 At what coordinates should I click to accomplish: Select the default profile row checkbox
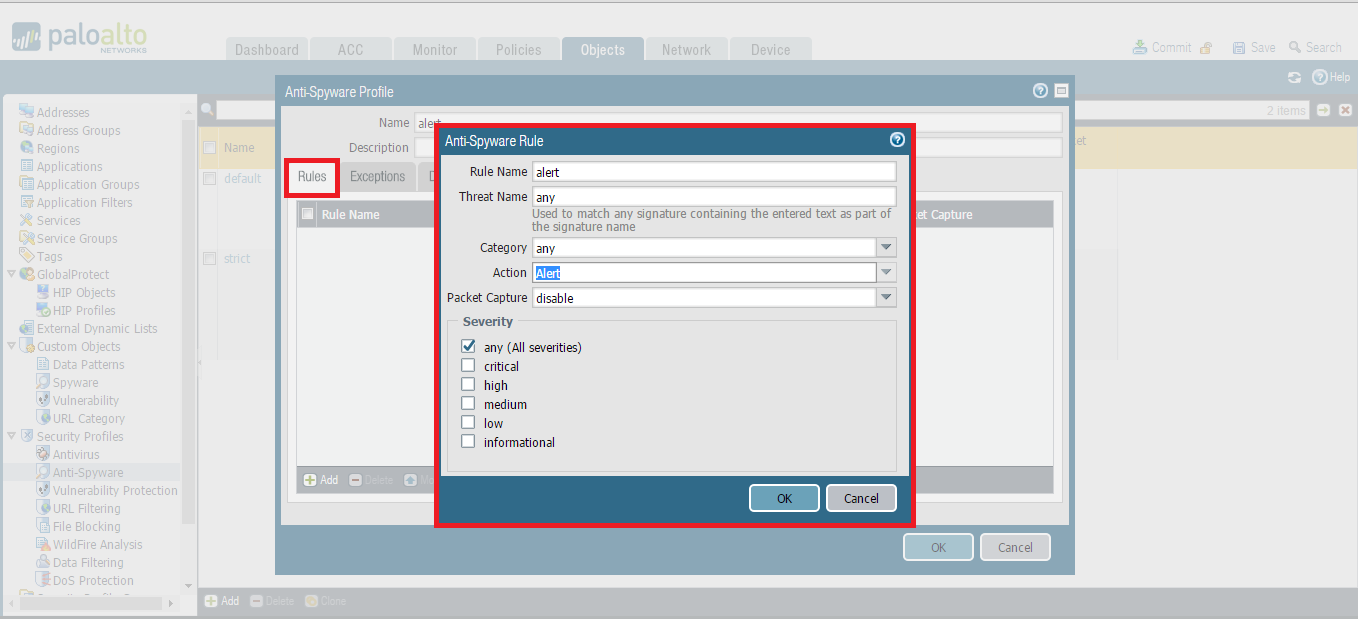click(x=209, y=178)
